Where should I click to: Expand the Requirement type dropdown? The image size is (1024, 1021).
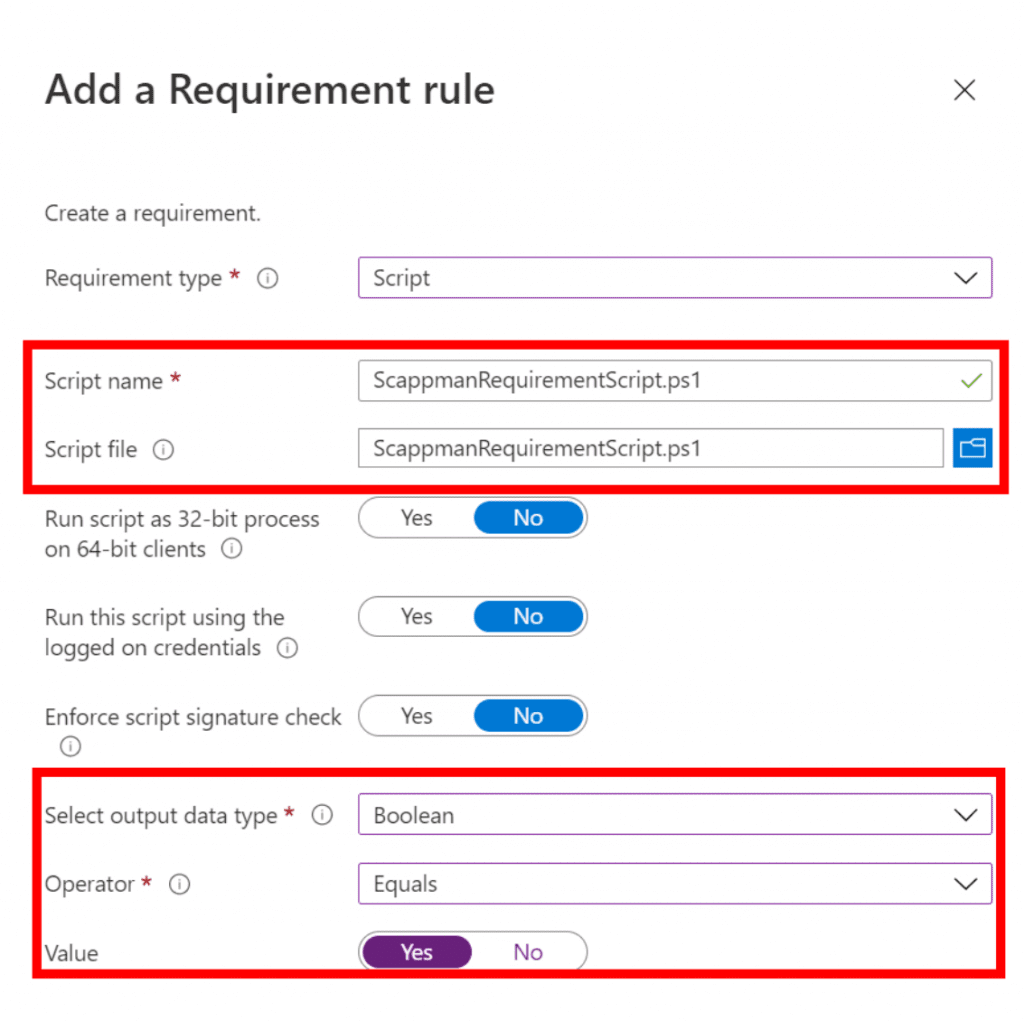point(675,278)
